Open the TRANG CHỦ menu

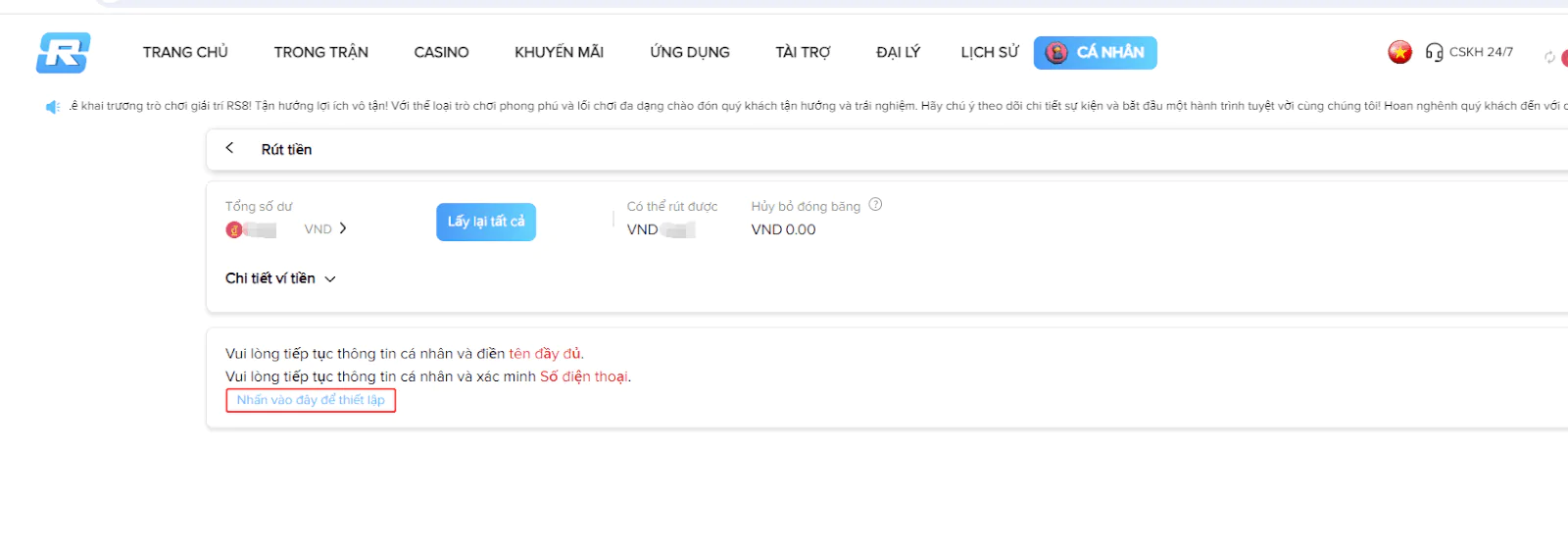(185, 52)
